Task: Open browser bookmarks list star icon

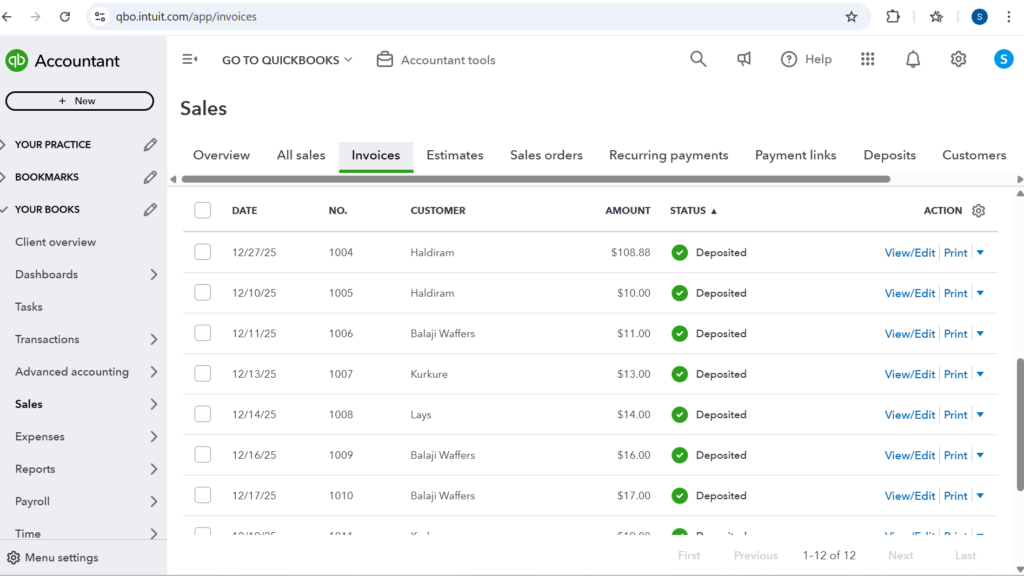Action: point(936,16)
